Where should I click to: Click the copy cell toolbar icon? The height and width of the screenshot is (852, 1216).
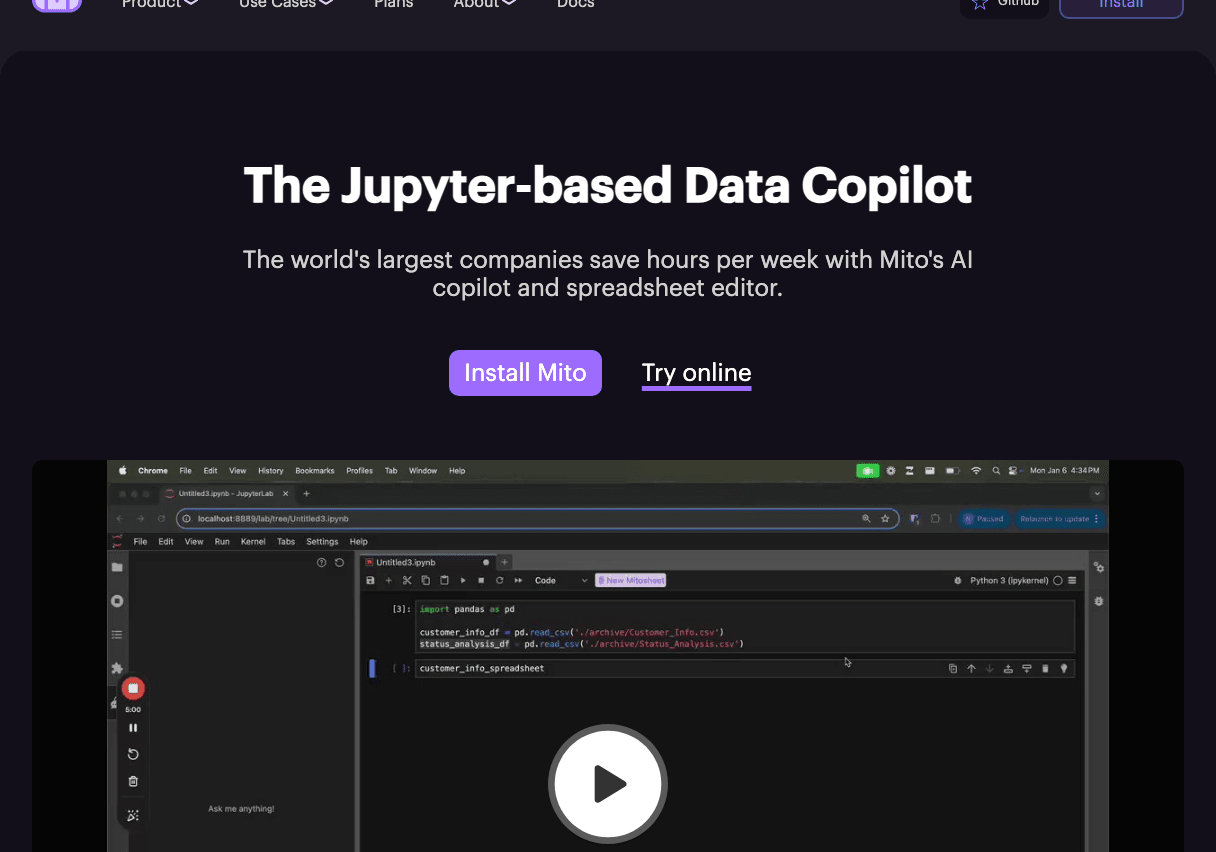tap(426, 580)
